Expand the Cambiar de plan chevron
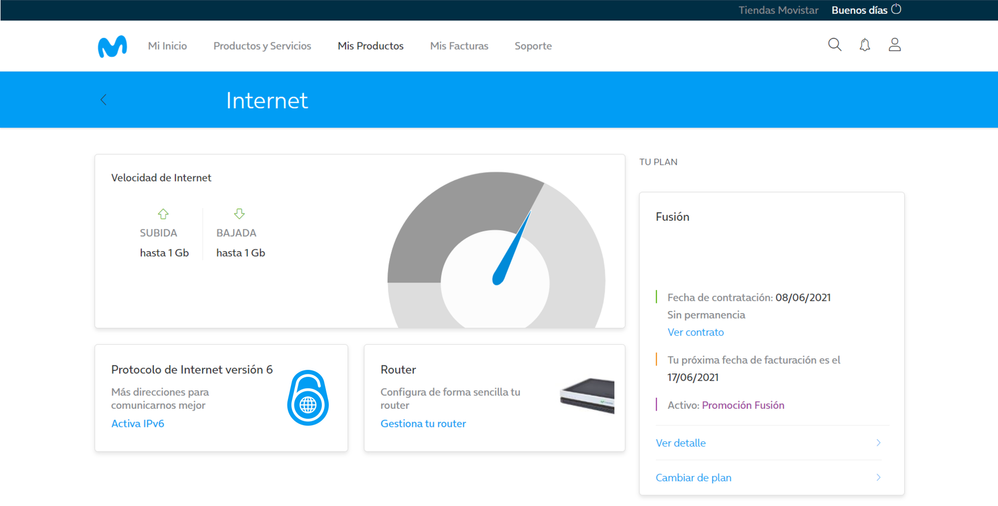 [x=878, y=478]
